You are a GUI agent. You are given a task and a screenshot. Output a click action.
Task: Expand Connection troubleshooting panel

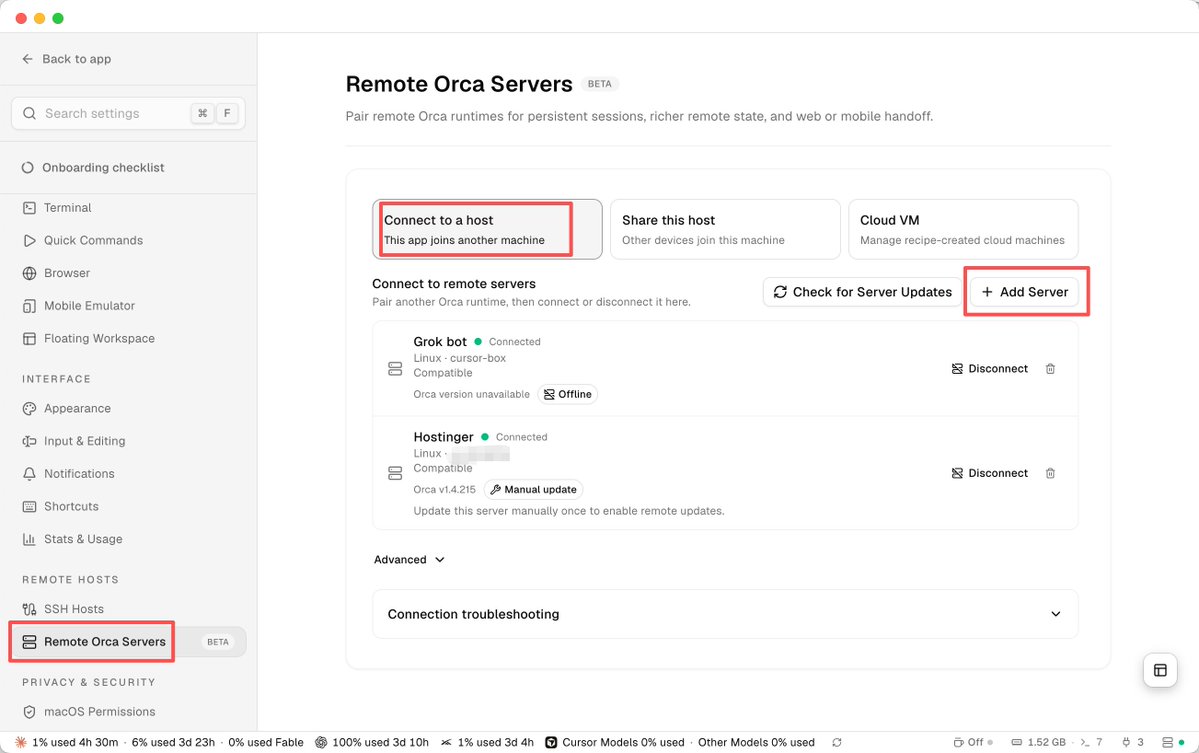(725, 614)
